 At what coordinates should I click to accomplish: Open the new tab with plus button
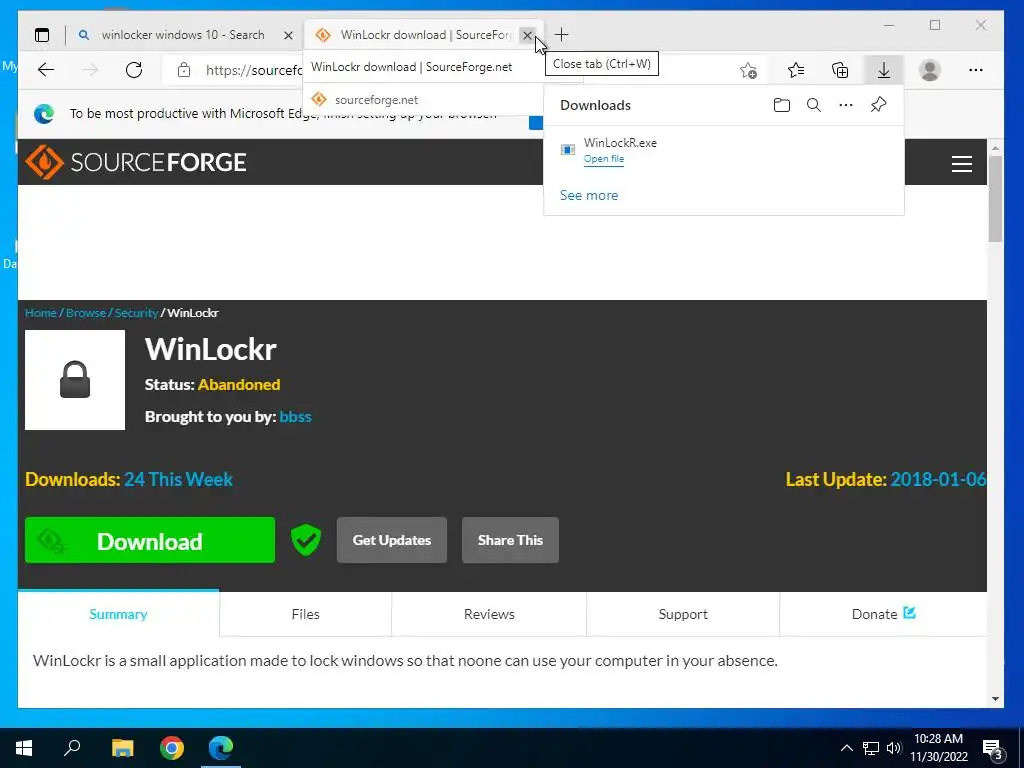coord(561,35)
